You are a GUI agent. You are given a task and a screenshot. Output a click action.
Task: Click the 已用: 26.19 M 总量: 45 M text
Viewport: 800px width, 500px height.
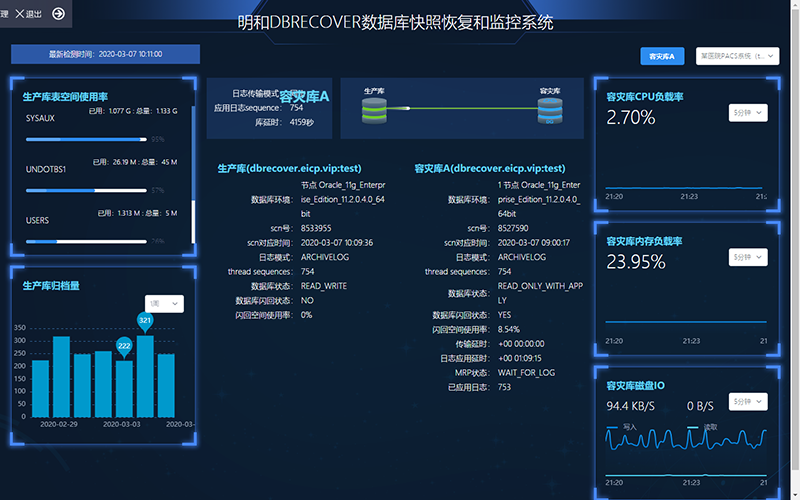(x=135, y=162)
